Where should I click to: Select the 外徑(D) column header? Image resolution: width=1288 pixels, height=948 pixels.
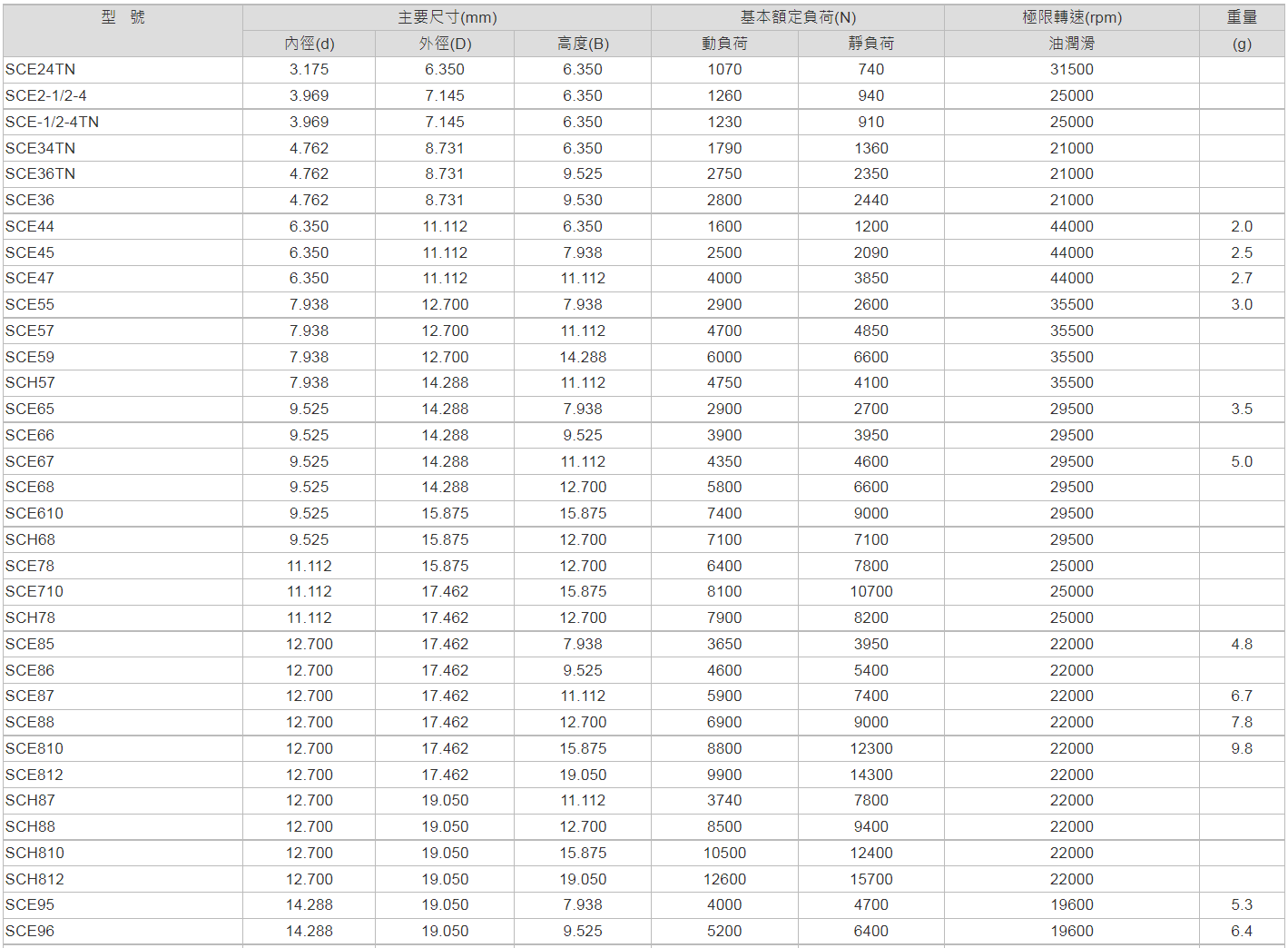[445, 44]
